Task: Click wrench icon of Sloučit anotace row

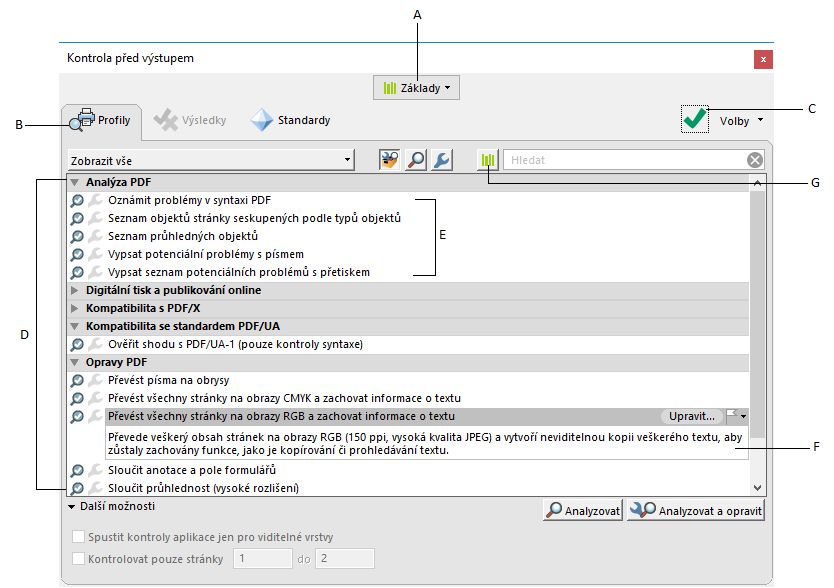Action: [x=95, y=470]
